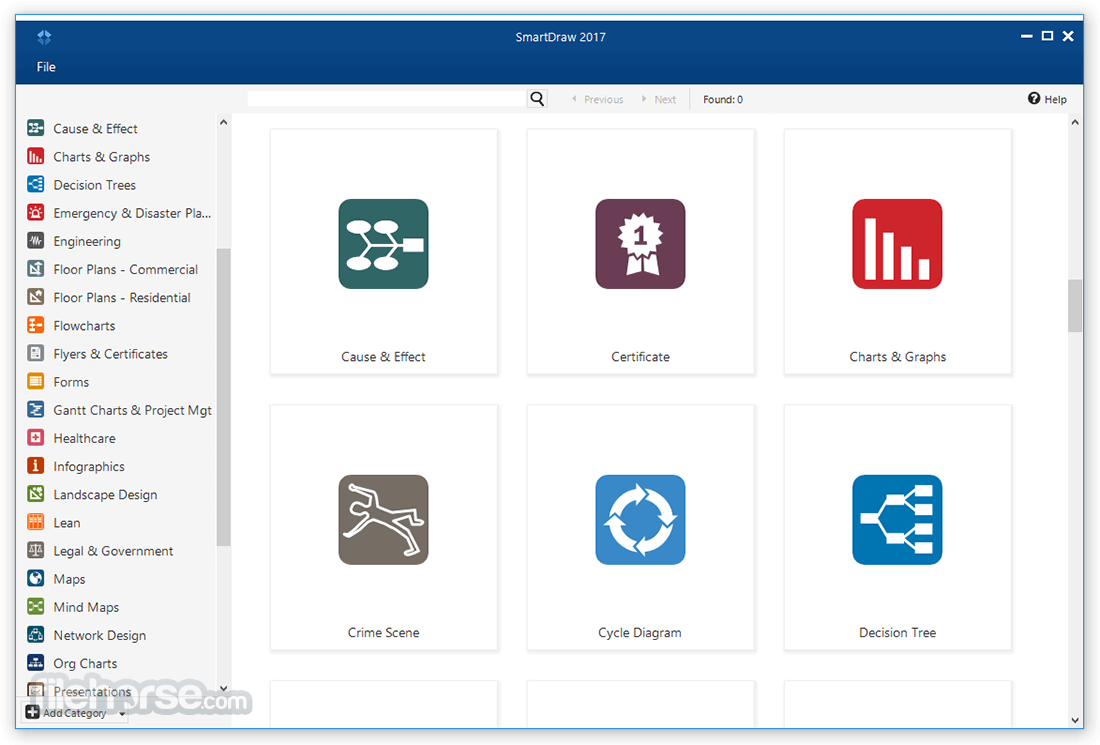
Task: Click inside the search input field
Action: tap(387, 99)
